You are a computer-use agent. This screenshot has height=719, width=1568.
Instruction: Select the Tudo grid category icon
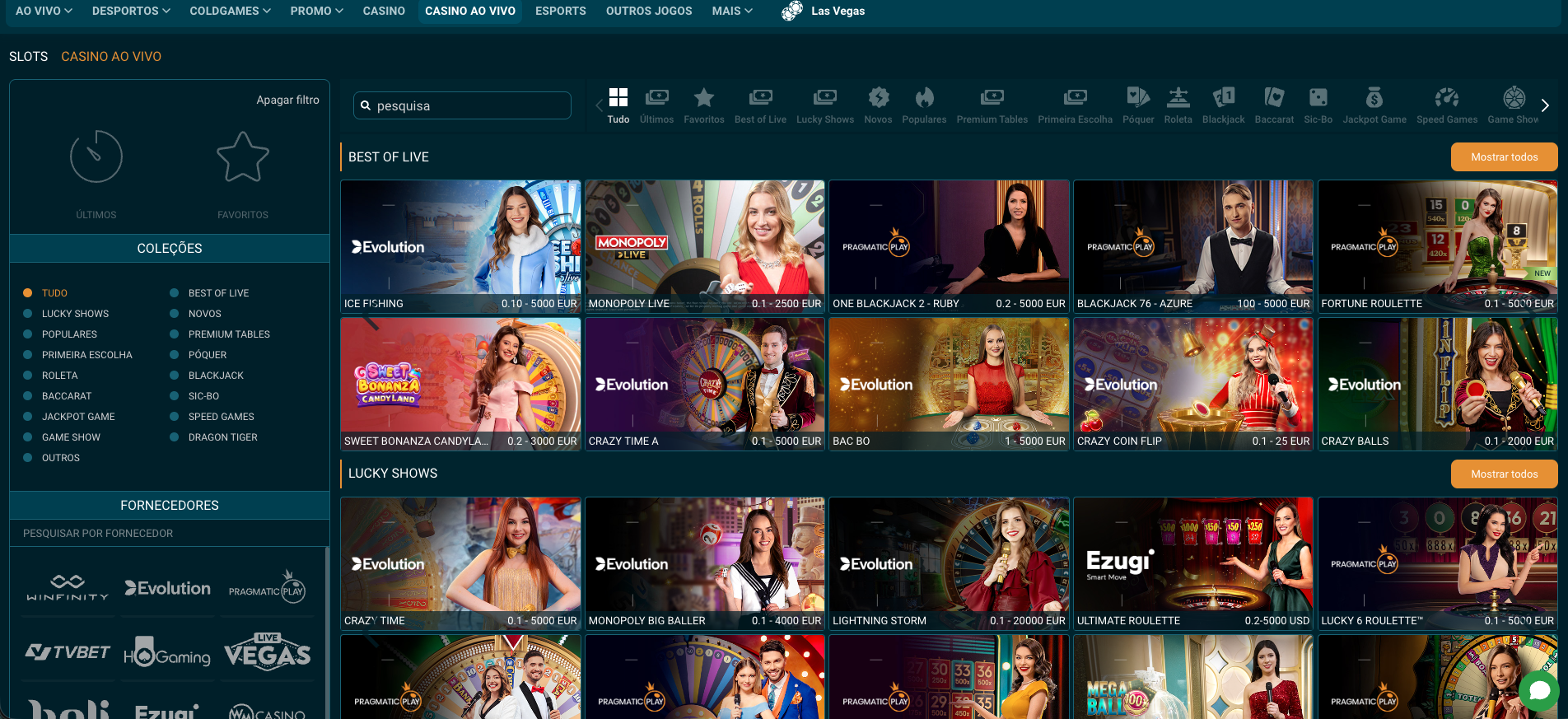tap(618, 98)
